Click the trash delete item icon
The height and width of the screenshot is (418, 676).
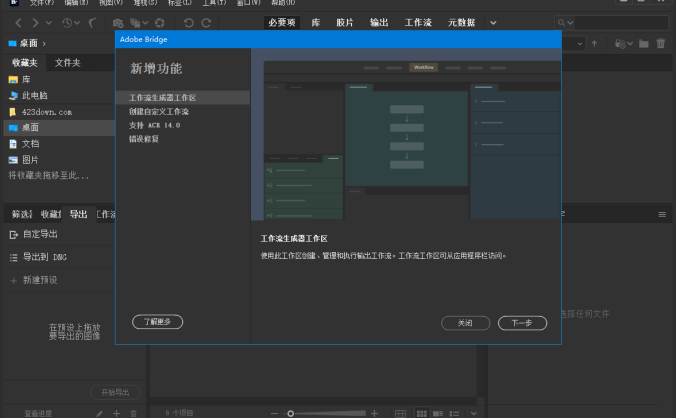(x=661, y=44)
